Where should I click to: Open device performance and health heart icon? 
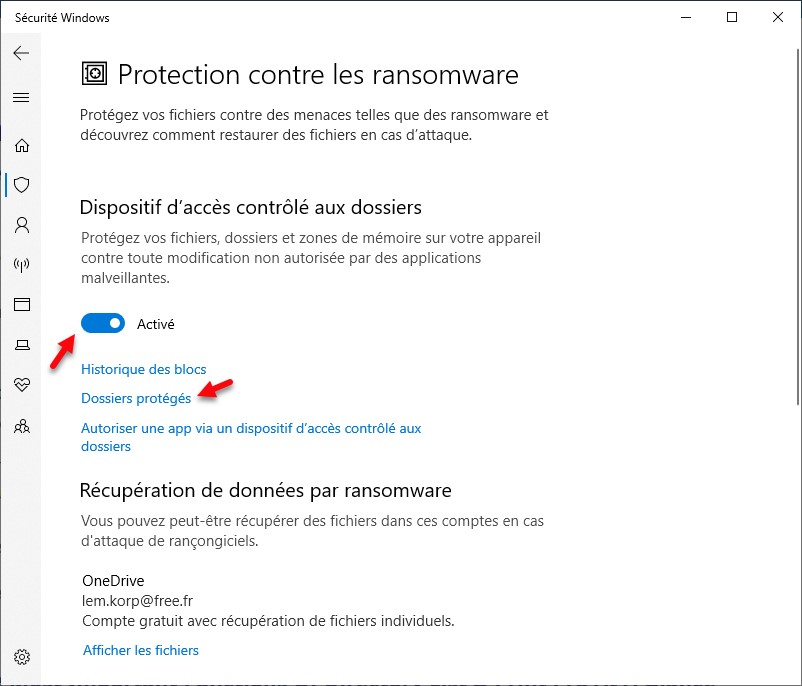click(x=21, y=385)
